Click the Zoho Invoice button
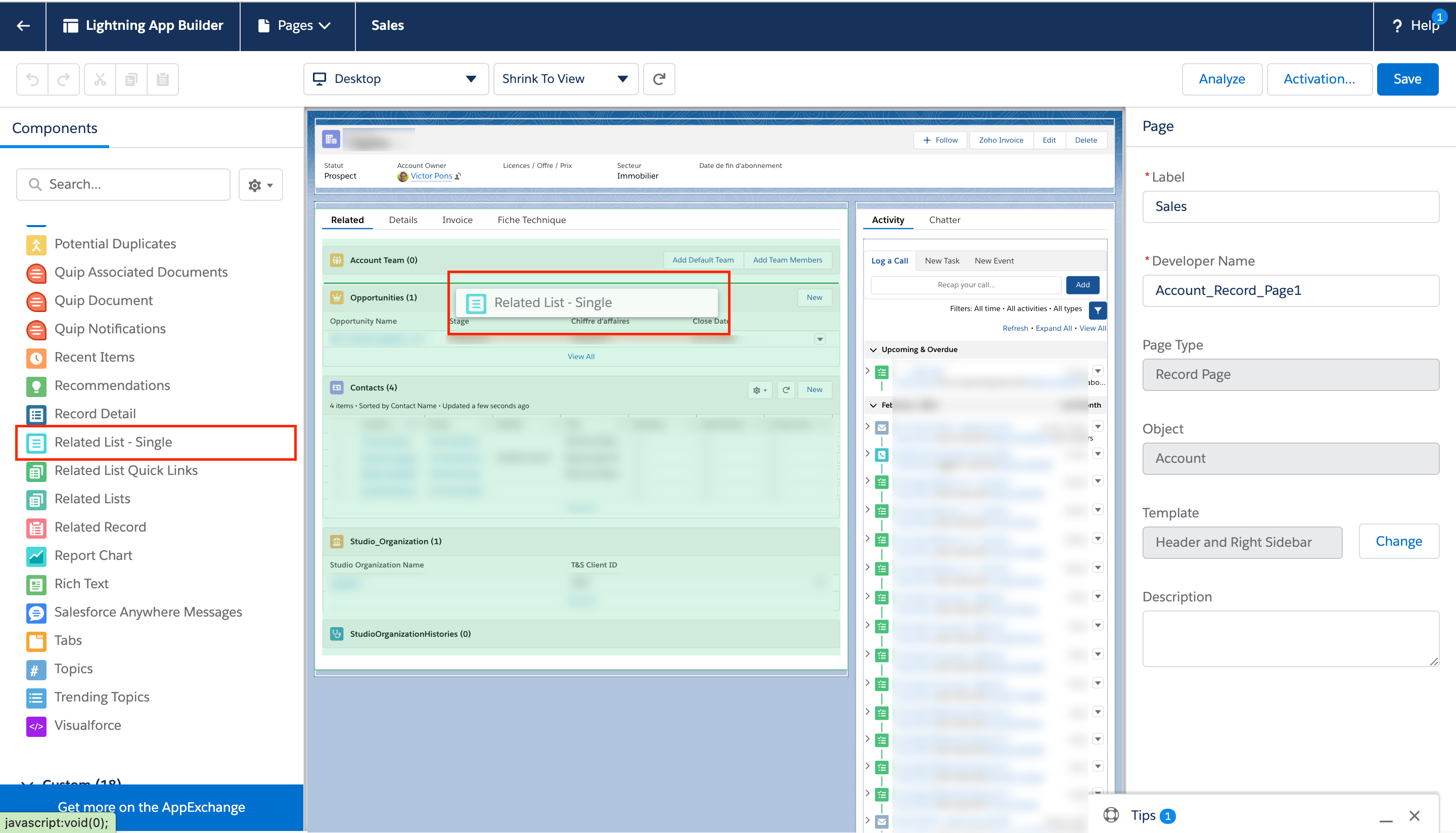This screenshot has width=1456, height=833. tap(1001, 140)
